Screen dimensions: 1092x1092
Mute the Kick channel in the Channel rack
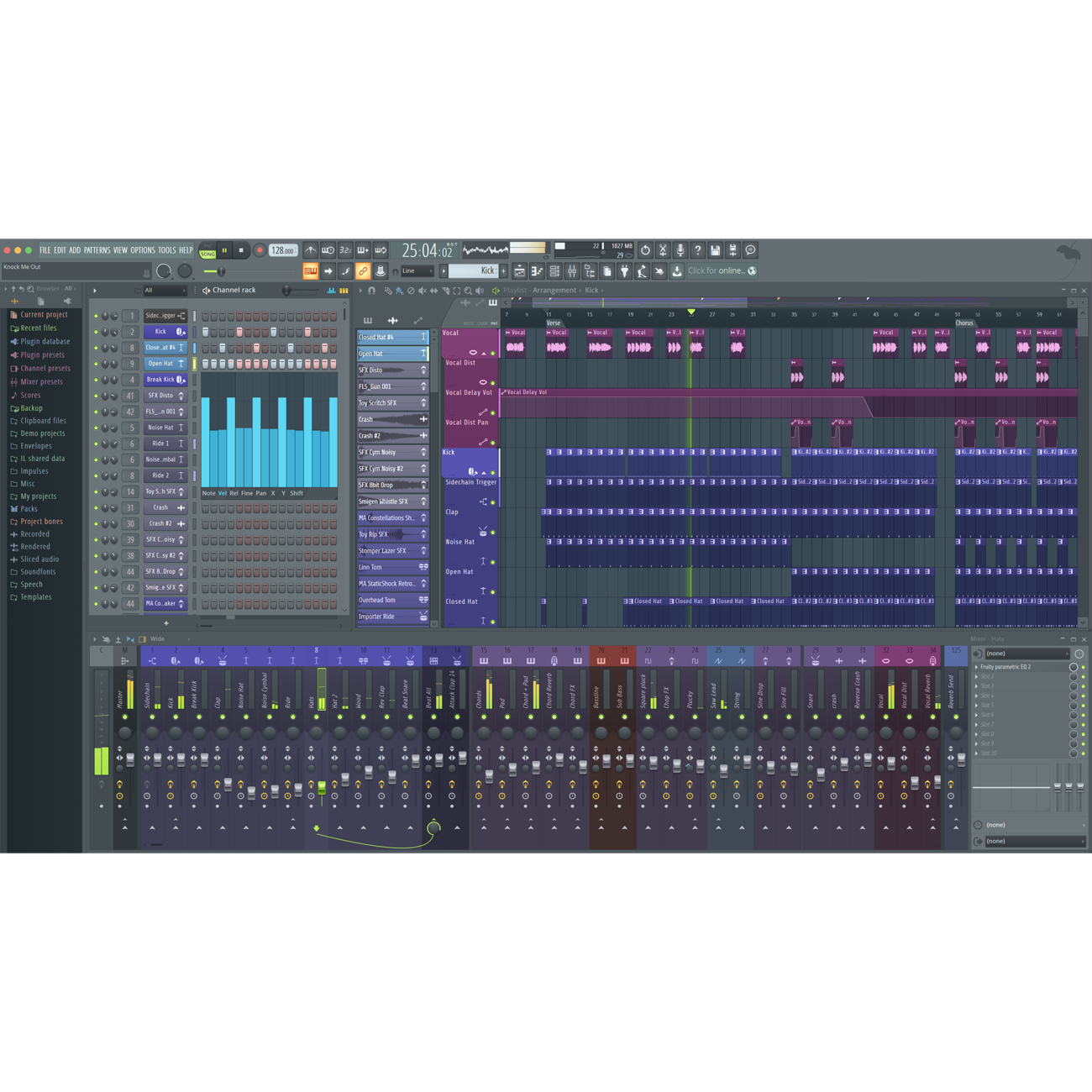tap(96, 332)
